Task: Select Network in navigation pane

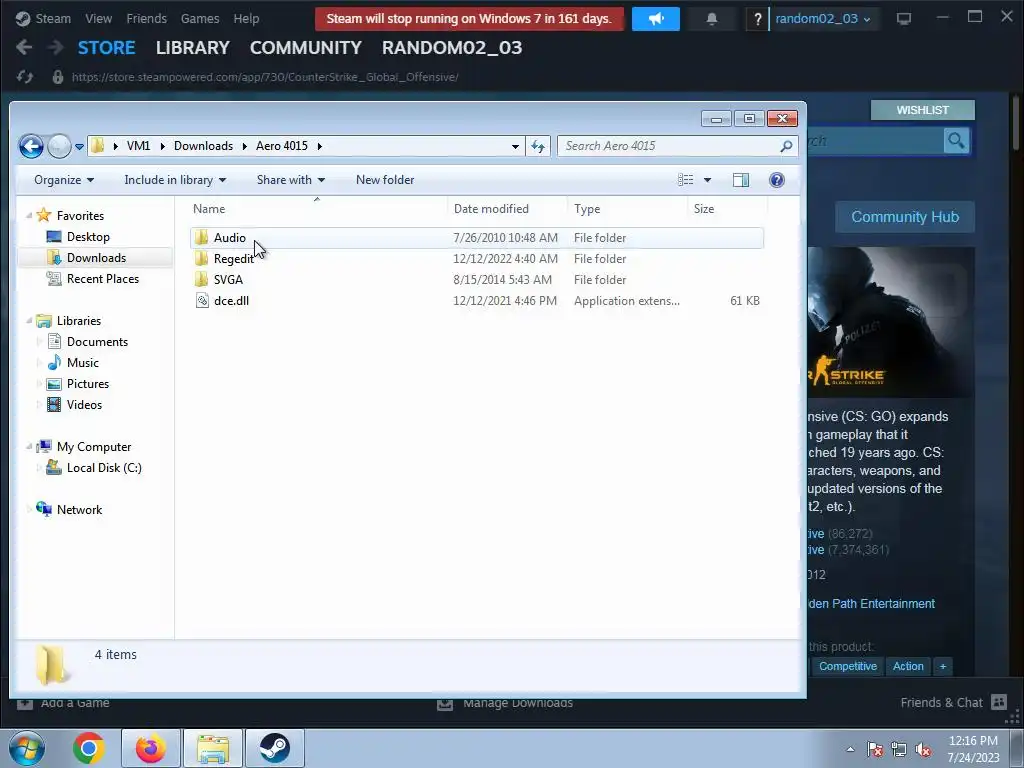Action: coord(79,509)
